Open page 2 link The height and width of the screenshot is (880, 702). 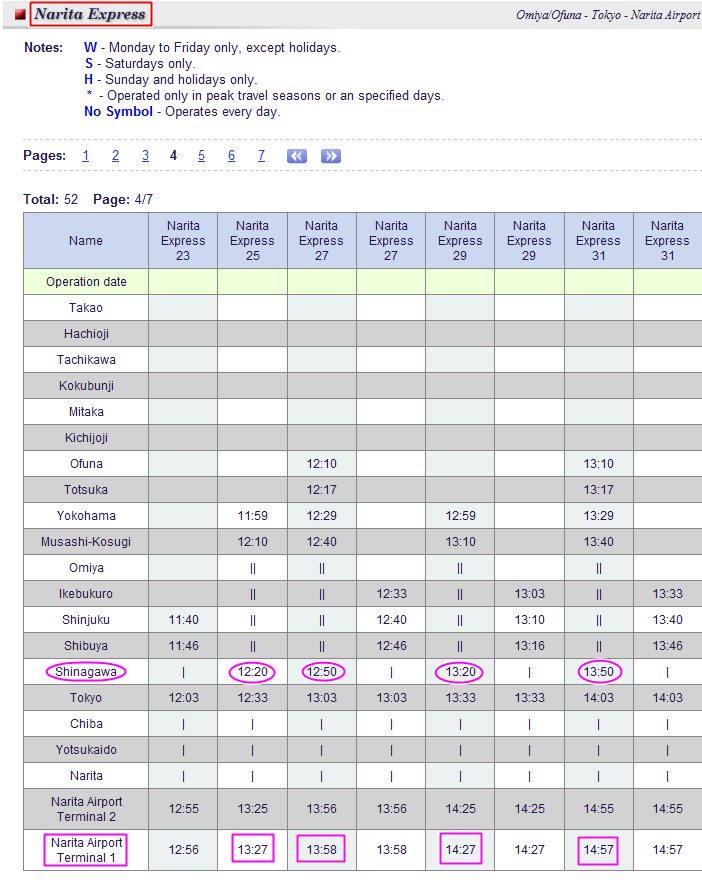click(x=115, y=155)
